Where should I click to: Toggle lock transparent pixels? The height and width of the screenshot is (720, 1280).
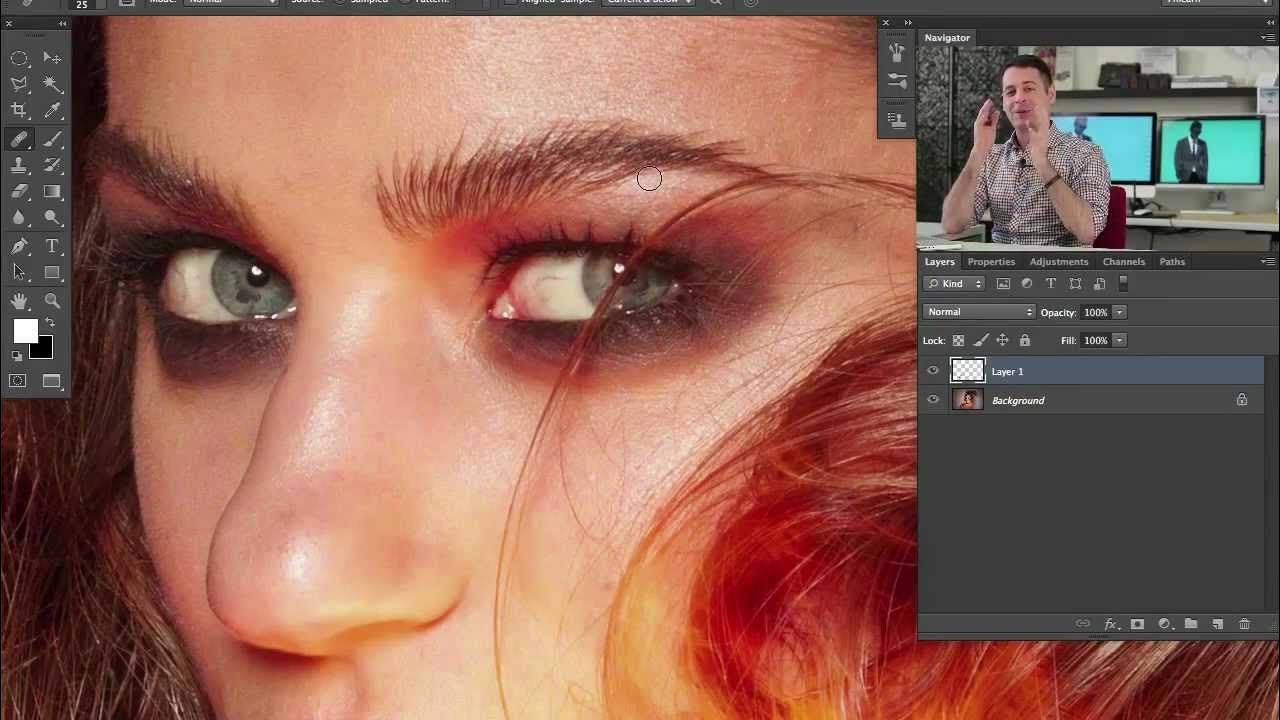pyautogui.click(x=958, y=341)
